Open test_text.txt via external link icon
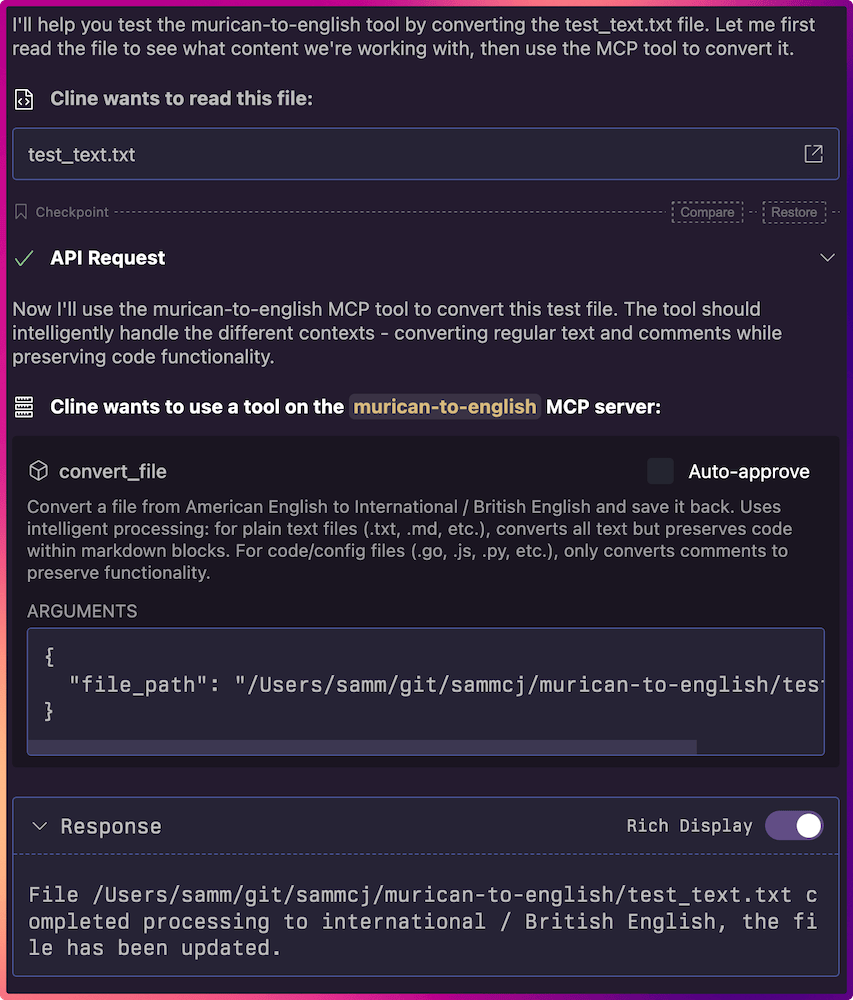 pos(813,154)
